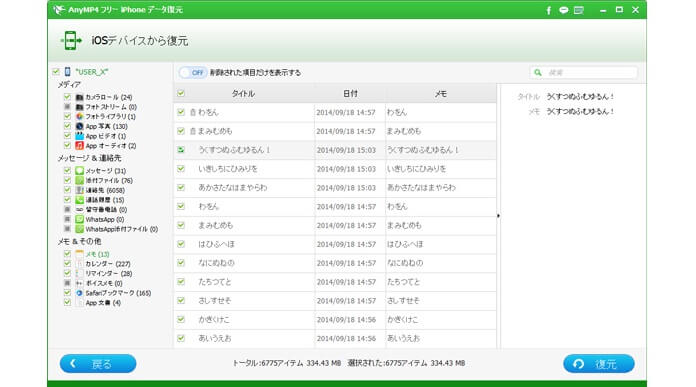Uncheck the カレンダー (227) checkbox
This screenshot has width=696, height=387.
tap(67, 264)
